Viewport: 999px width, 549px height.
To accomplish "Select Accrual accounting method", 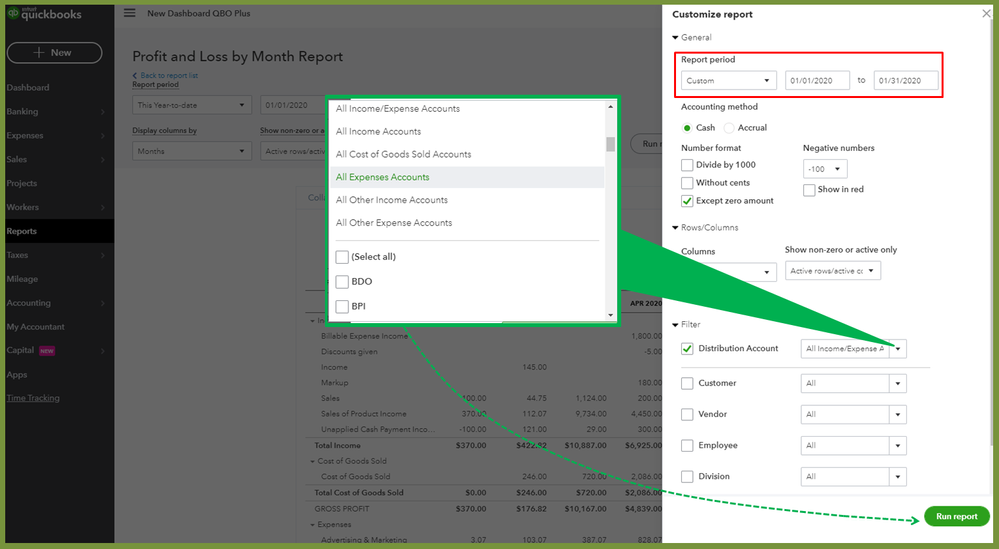I will click(729, 128).
